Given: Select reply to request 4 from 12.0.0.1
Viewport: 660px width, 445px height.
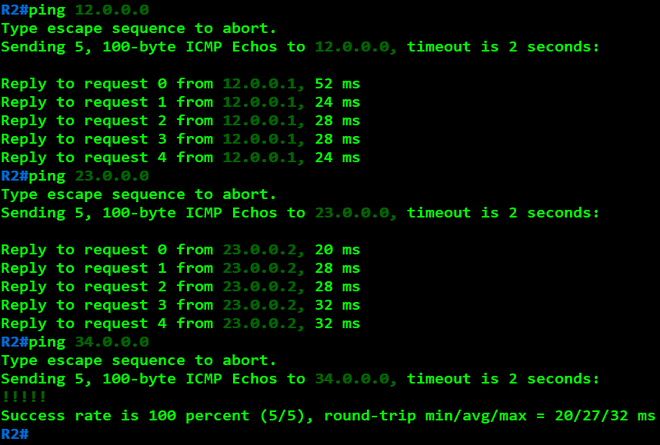Looking at the screenshot, I should pos(180,157).
